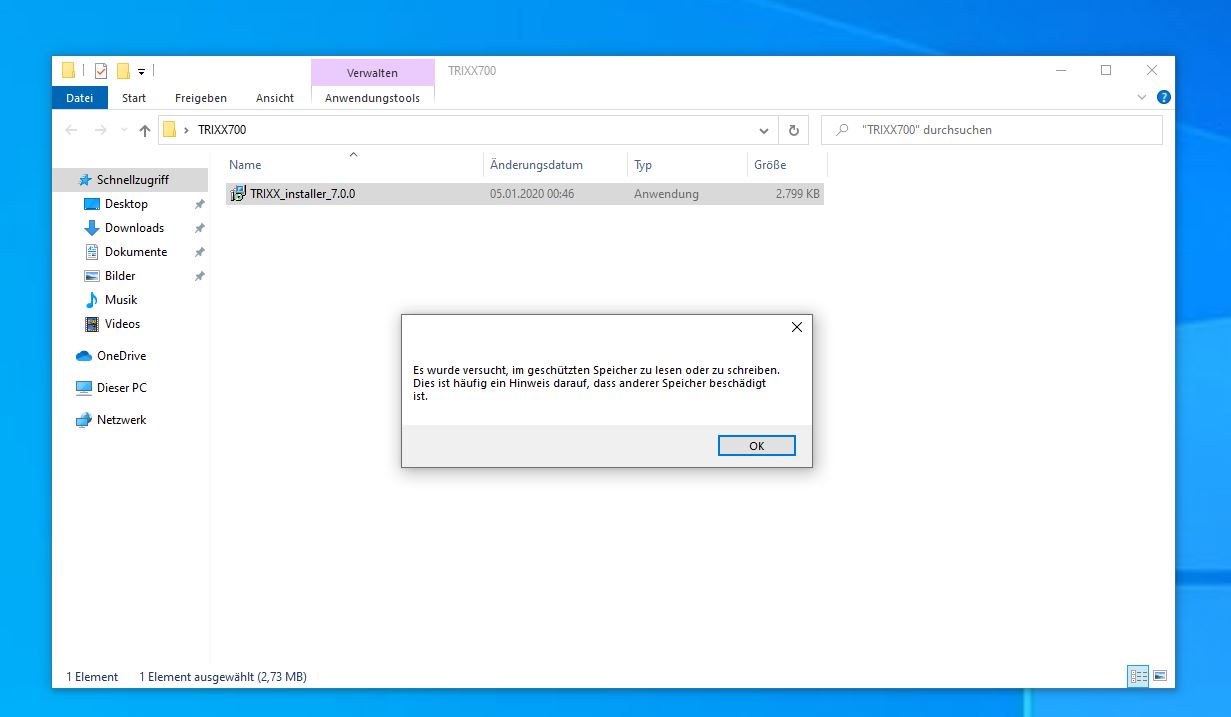The height and width of the screenshot is (717, 1231).
Task: Open Desktop in the sidebar
Action: [126, 204]
